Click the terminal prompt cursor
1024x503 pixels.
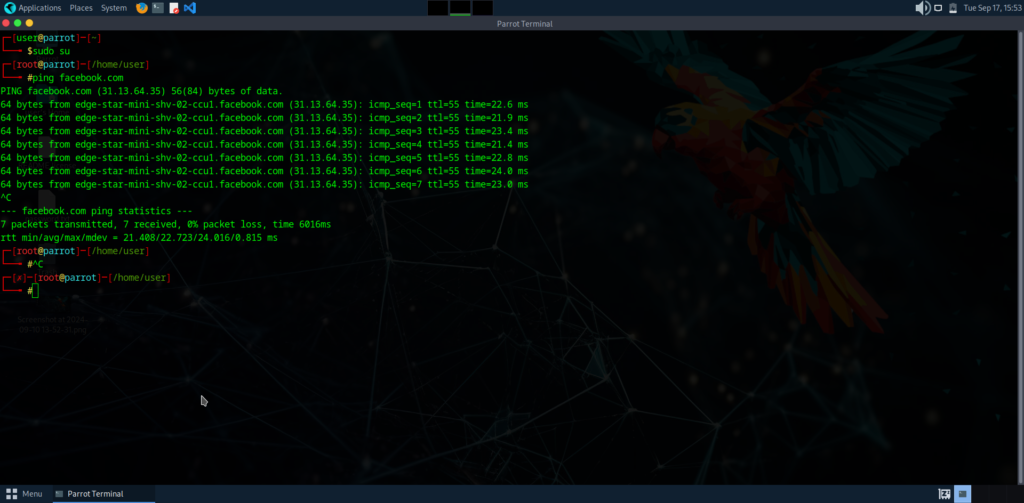tap(35, 291)
